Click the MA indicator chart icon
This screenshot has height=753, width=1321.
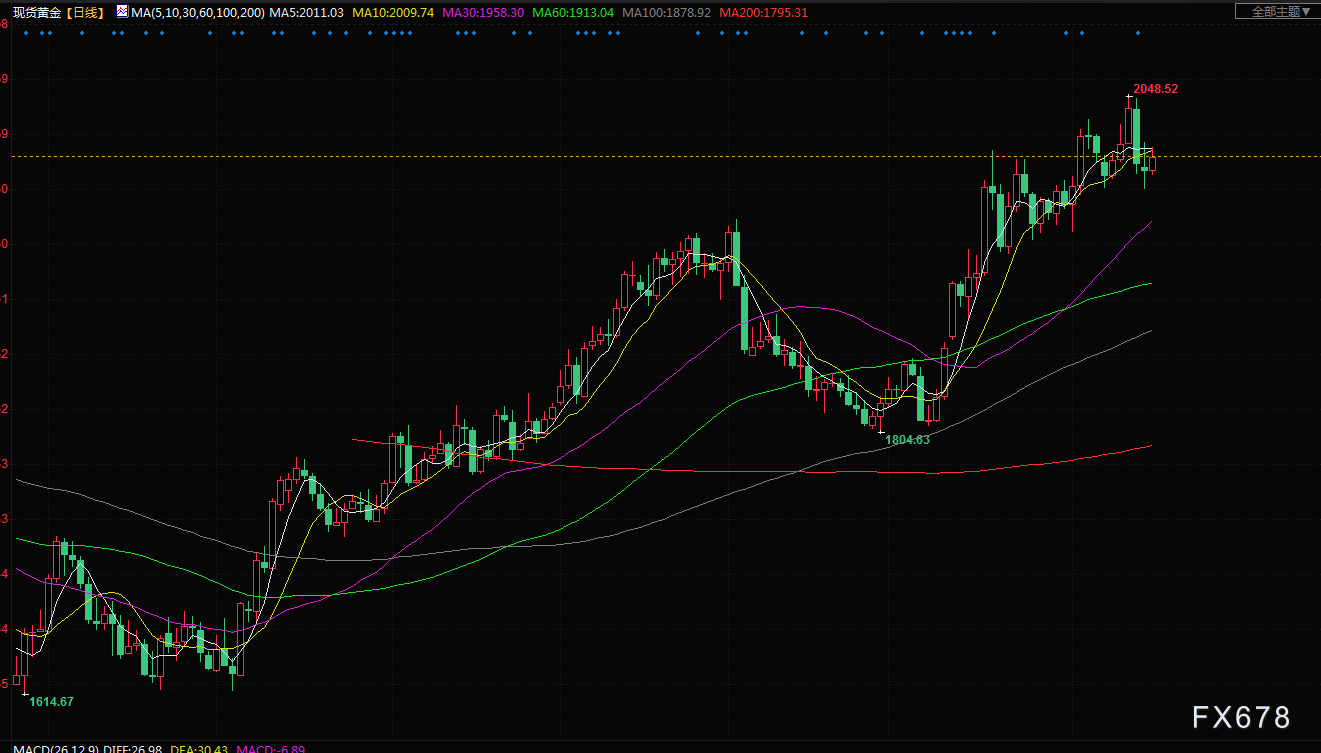122,12
